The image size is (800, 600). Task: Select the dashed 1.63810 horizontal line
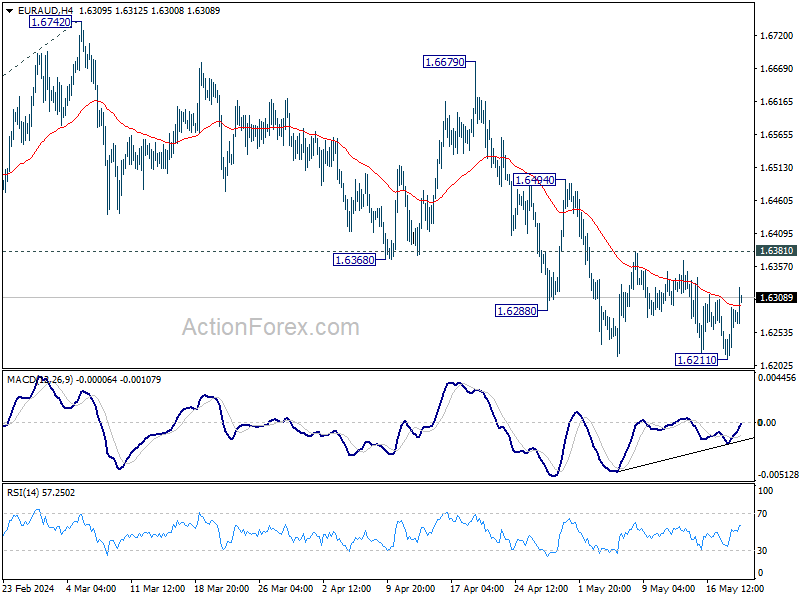[x=378, y=252]
